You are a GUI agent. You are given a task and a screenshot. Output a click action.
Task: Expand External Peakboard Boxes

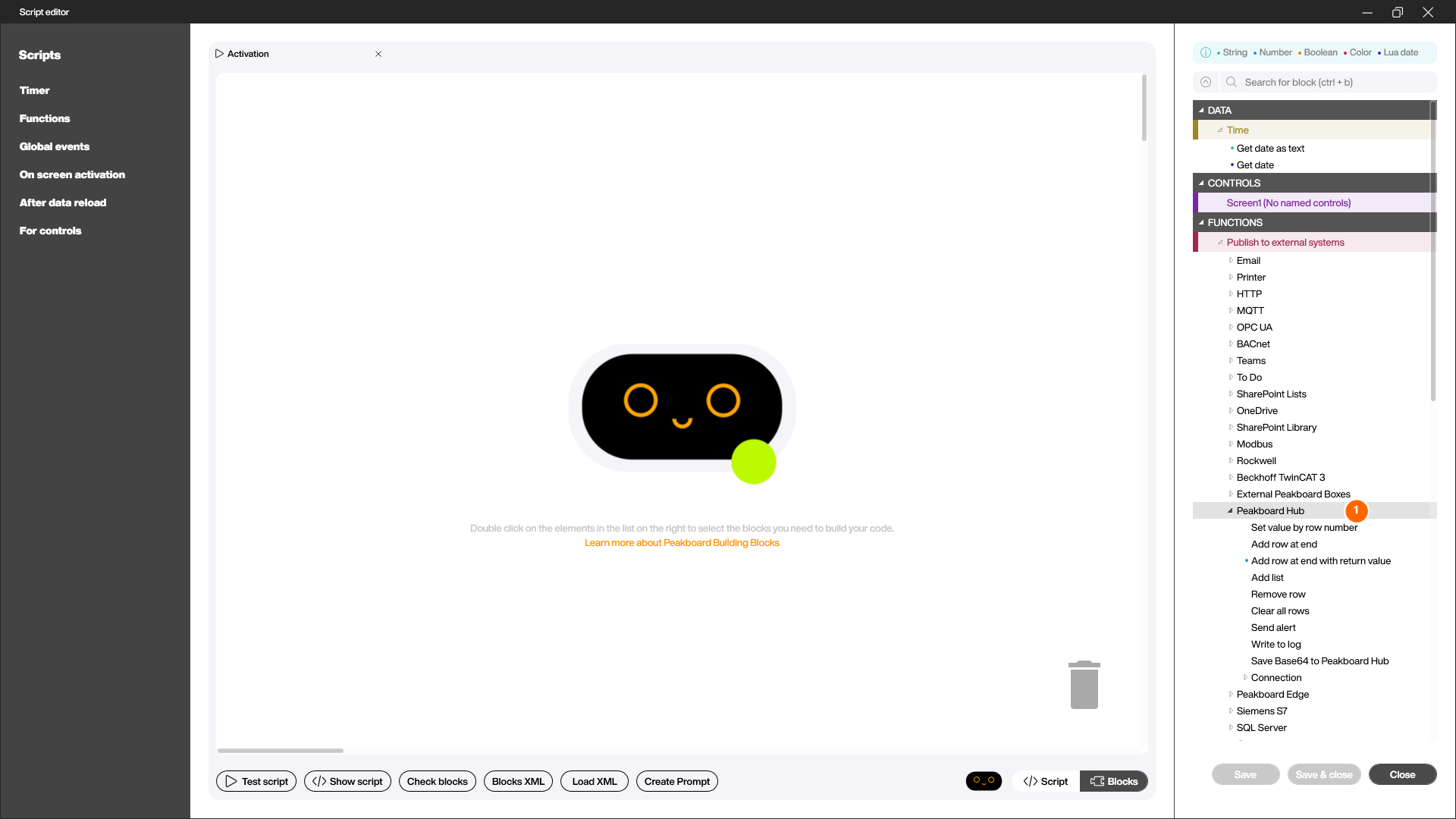pos(1231,494)
